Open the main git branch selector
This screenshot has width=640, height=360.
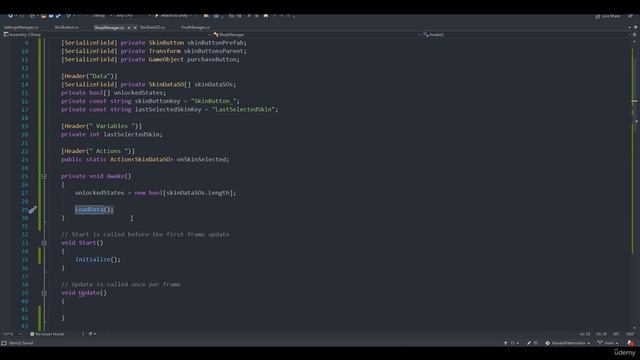click(x=608, y=343)
